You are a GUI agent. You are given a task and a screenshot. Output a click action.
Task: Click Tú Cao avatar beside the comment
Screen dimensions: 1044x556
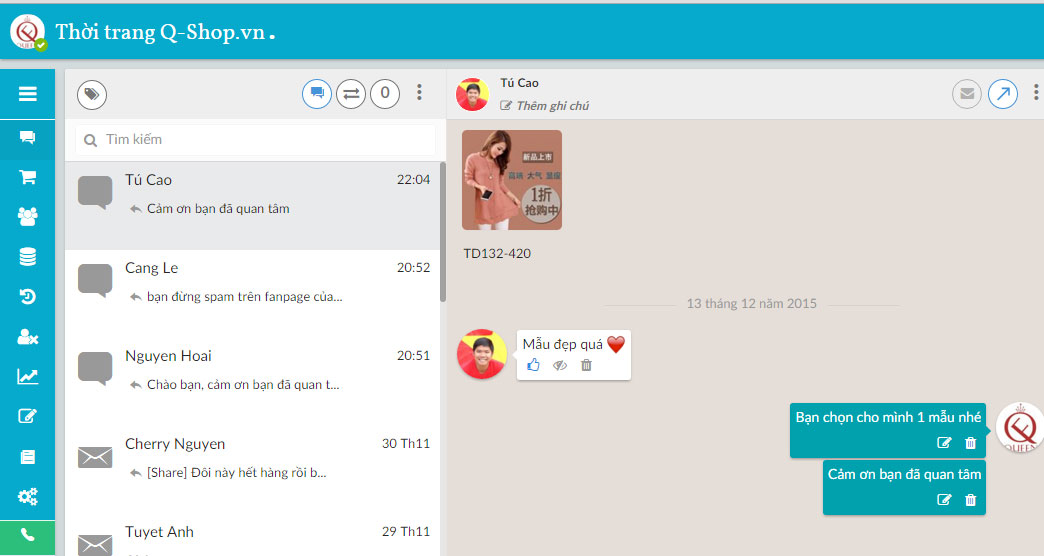482,354
